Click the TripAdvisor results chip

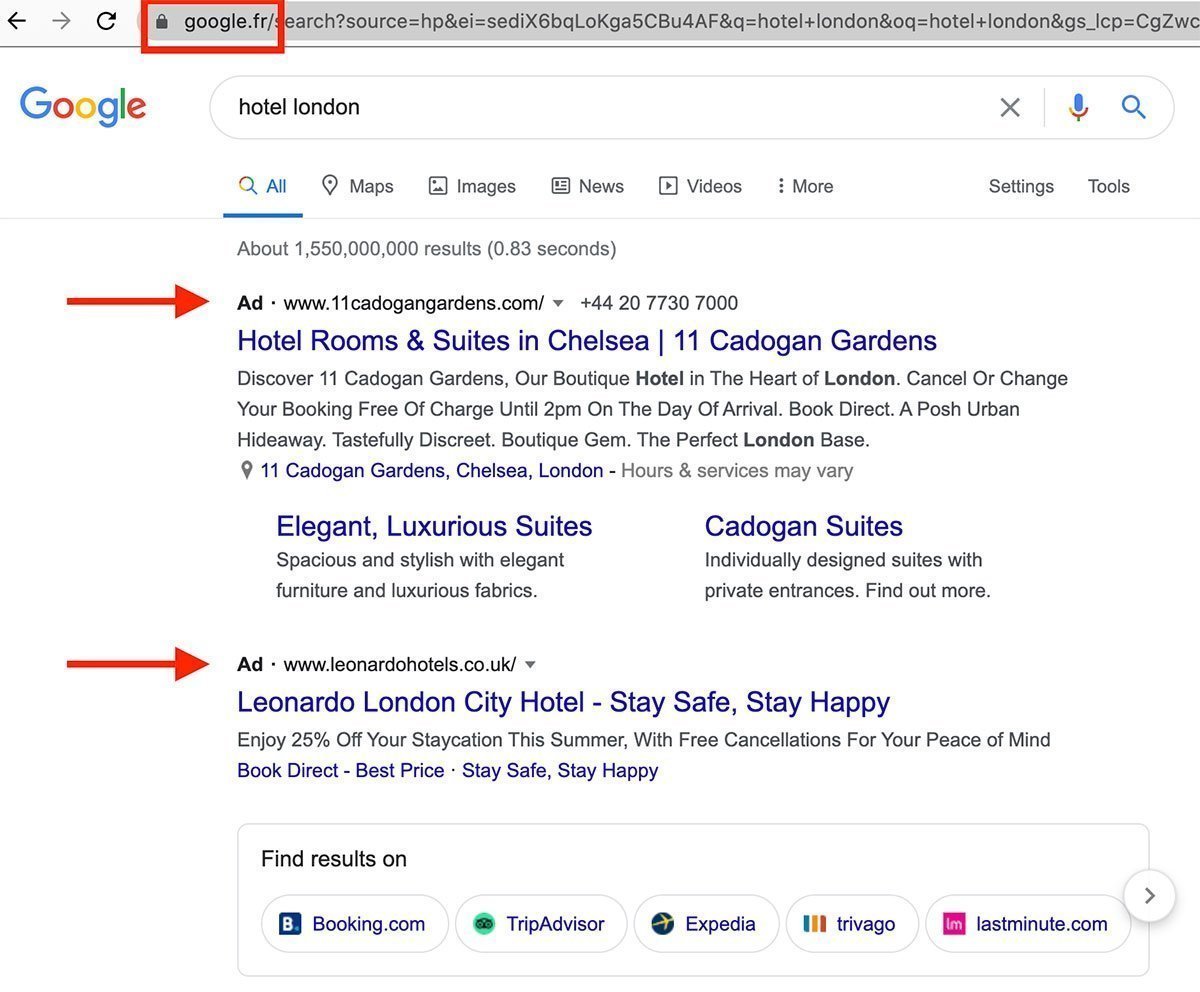(x=541, y=924)
